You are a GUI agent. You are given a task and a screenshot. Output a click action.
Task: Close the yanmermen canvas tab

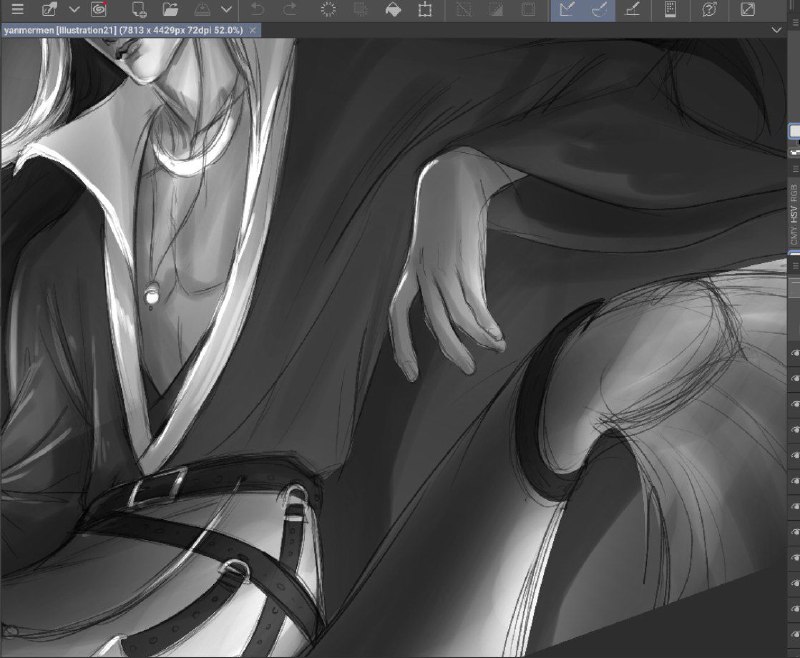click(253, 31)
